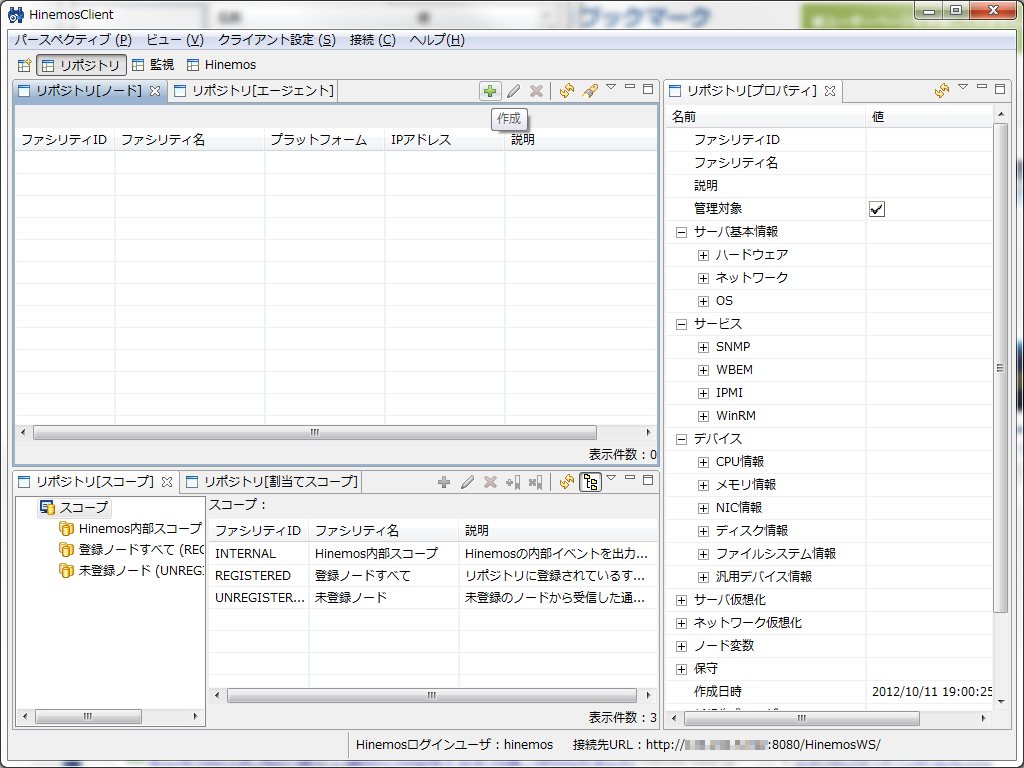Open the 接続 (C) menu
Screen dimensions: 1024x768
click(x=372, y=40)
